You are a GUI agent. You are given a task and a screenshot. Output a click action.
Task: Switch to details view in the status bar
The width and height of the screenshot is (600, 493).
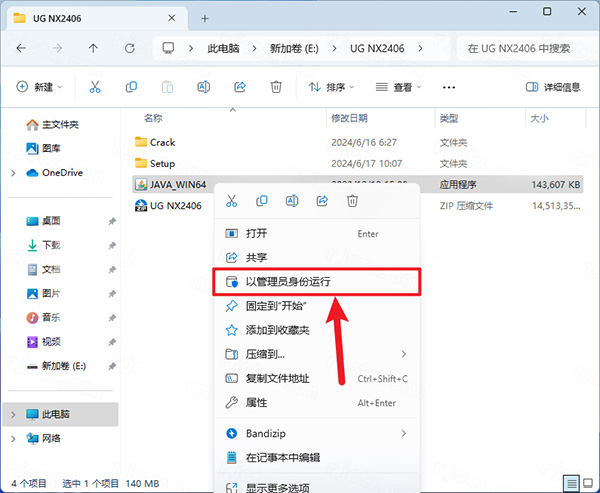pyautogui.click(x=571, y=483)
